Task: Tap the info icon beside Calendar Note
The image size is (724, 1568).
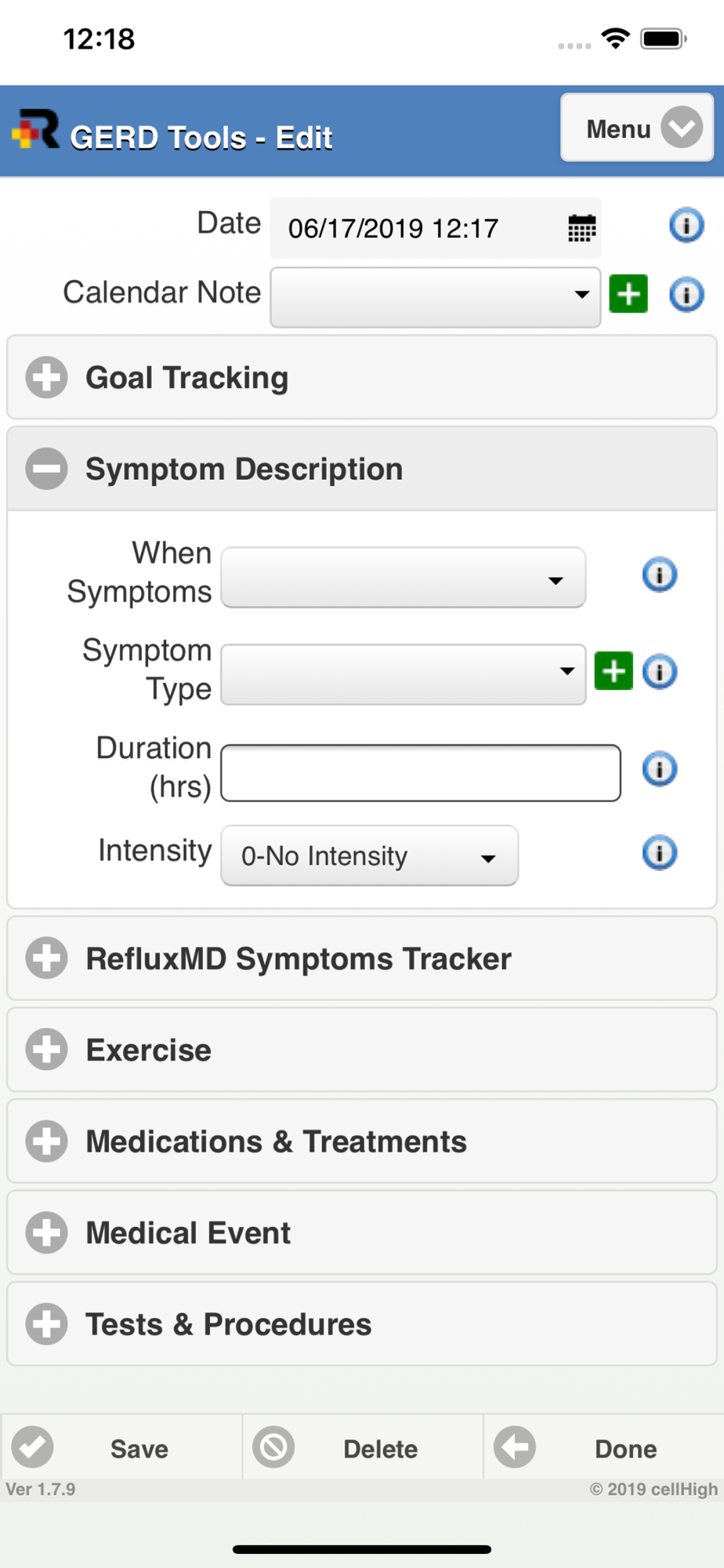Action: 686,295
